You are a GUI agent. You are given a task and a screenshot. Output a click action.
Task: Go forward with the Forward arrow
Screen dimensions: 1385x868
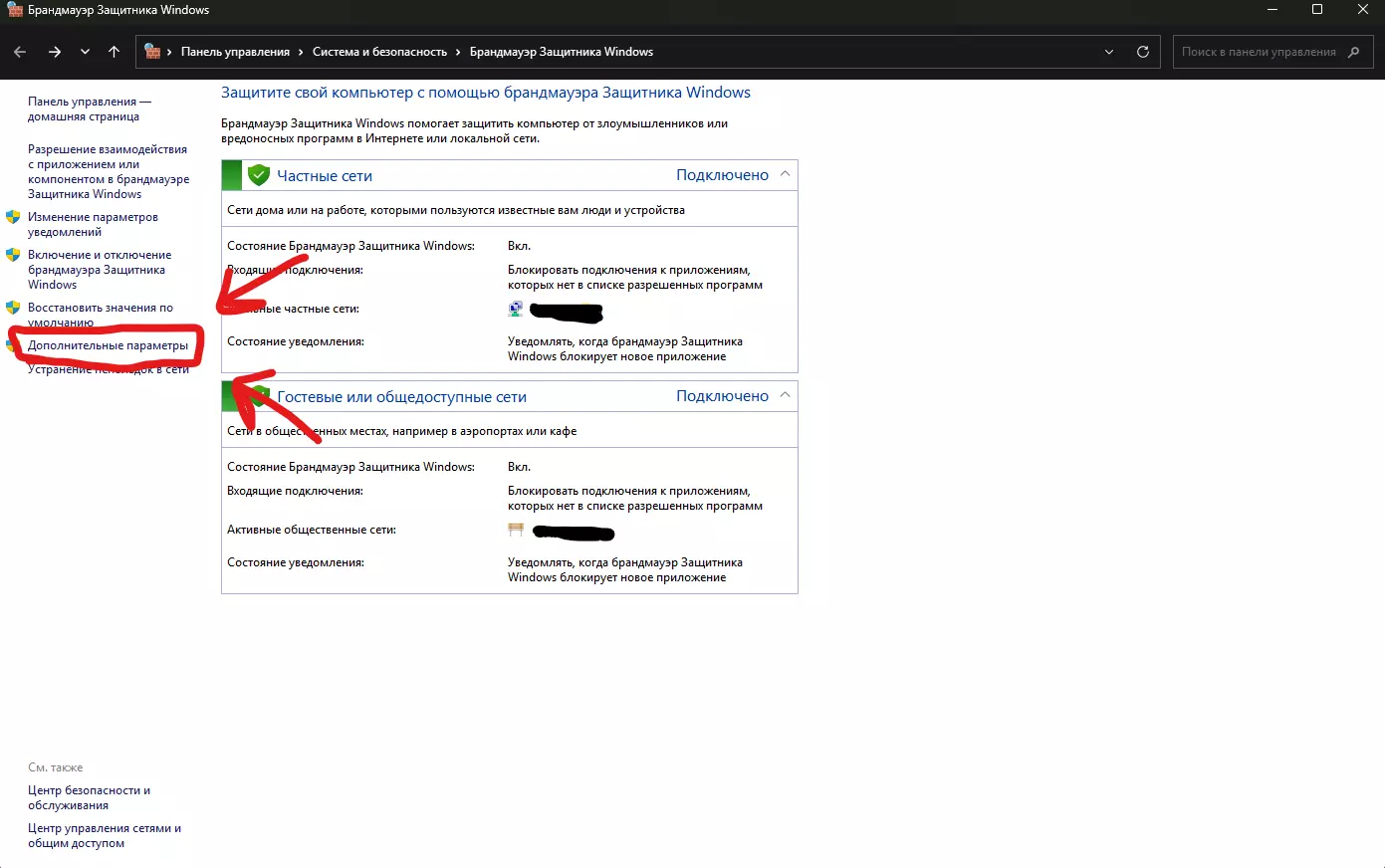coord(55,52)
